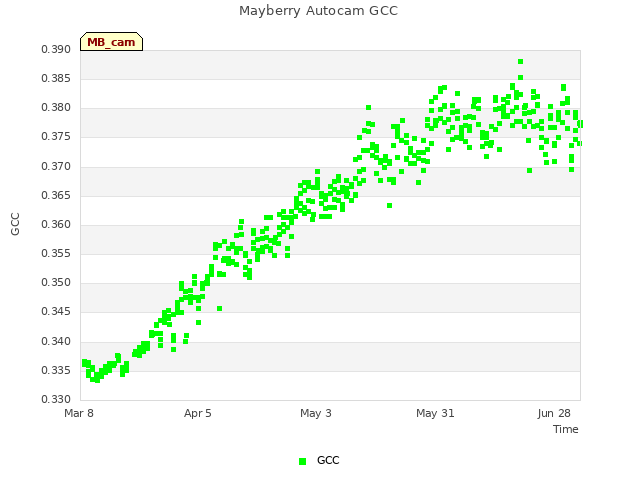Click the May 3 x-axis label

(x=316, y=413)
